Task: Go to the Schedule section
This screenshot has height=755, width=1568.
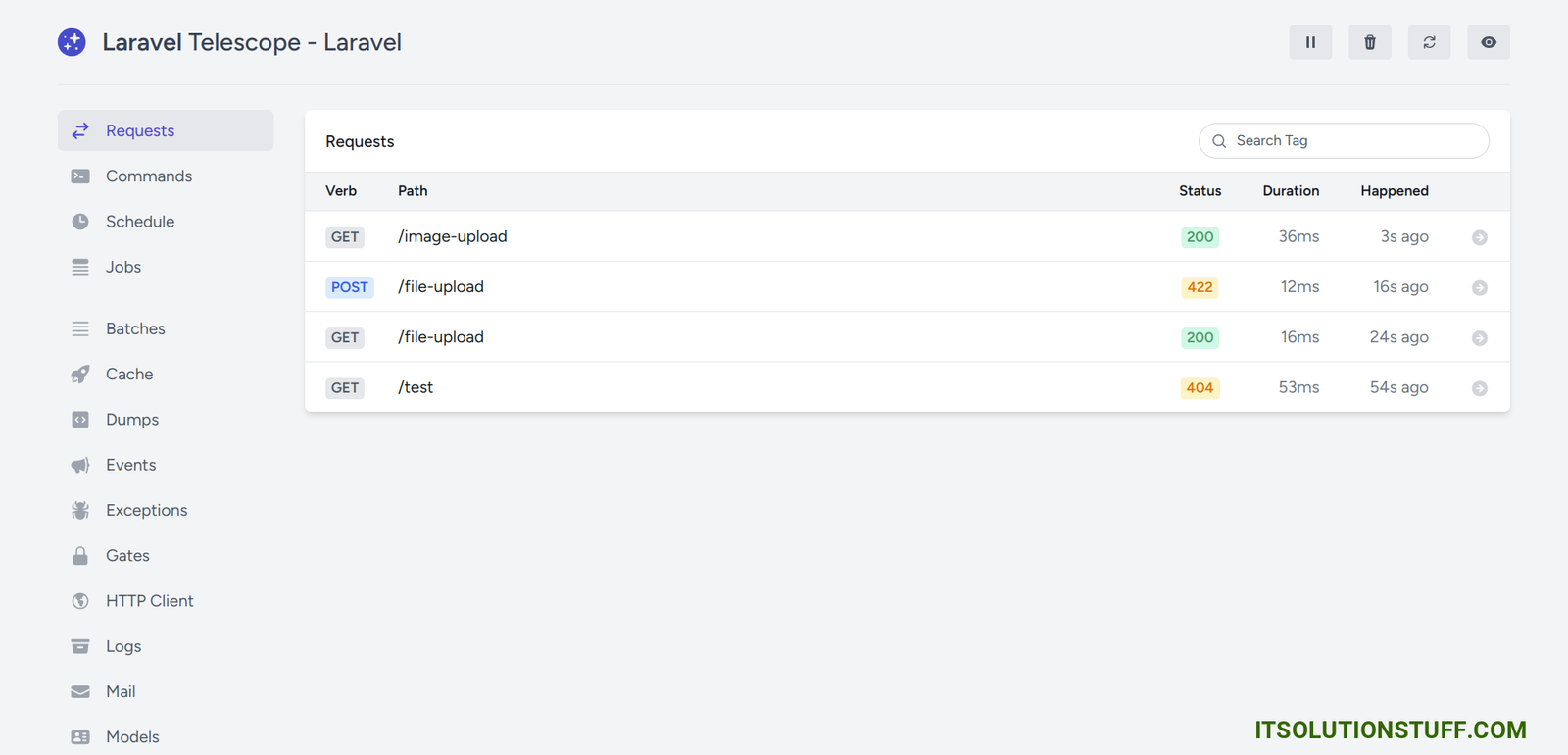Action: (x=140, y=222)
